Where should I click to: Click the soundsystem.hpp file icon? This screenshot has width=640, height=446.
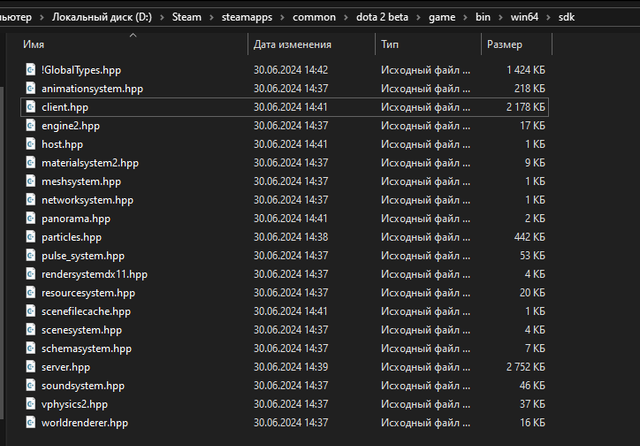point(31,385)
